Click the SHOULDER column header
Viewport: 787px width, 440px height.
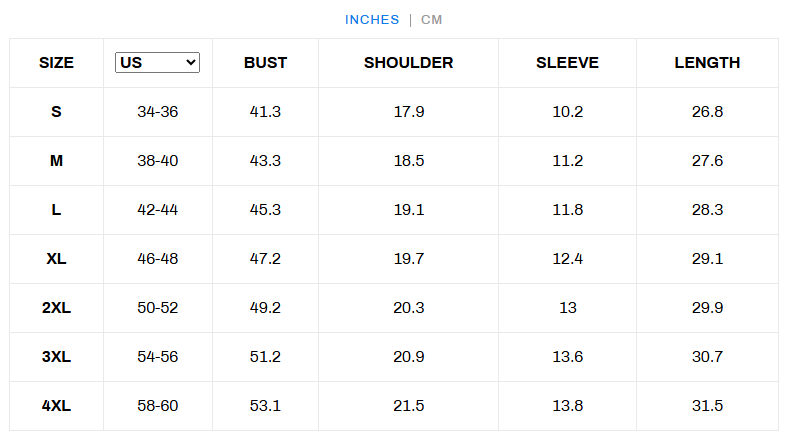pos(409,63)
